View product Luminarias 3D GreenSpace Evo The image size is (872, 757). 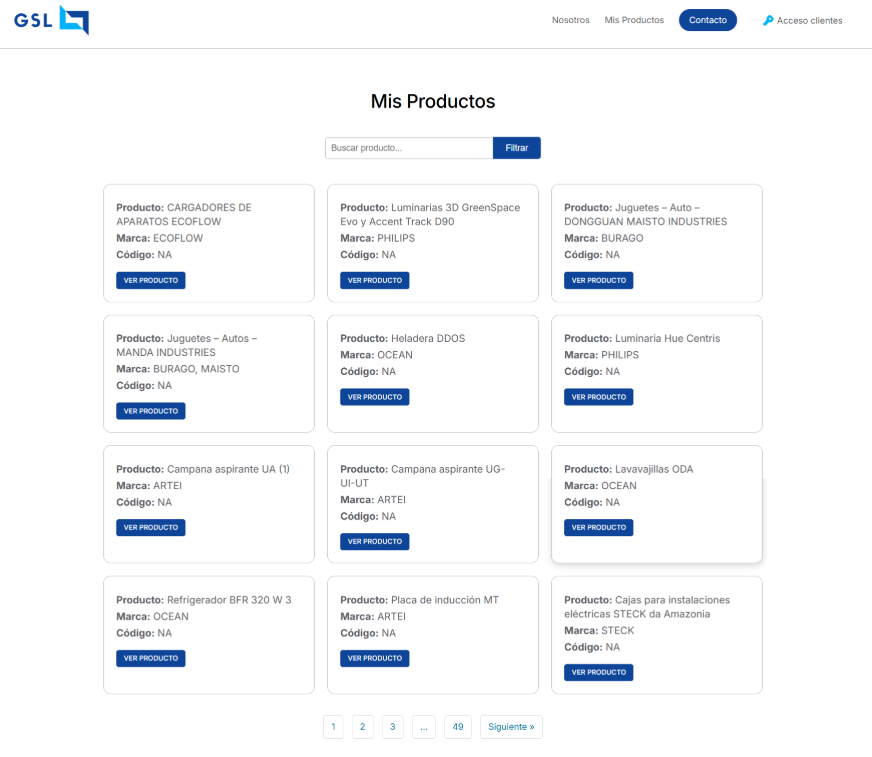[375, 280]
